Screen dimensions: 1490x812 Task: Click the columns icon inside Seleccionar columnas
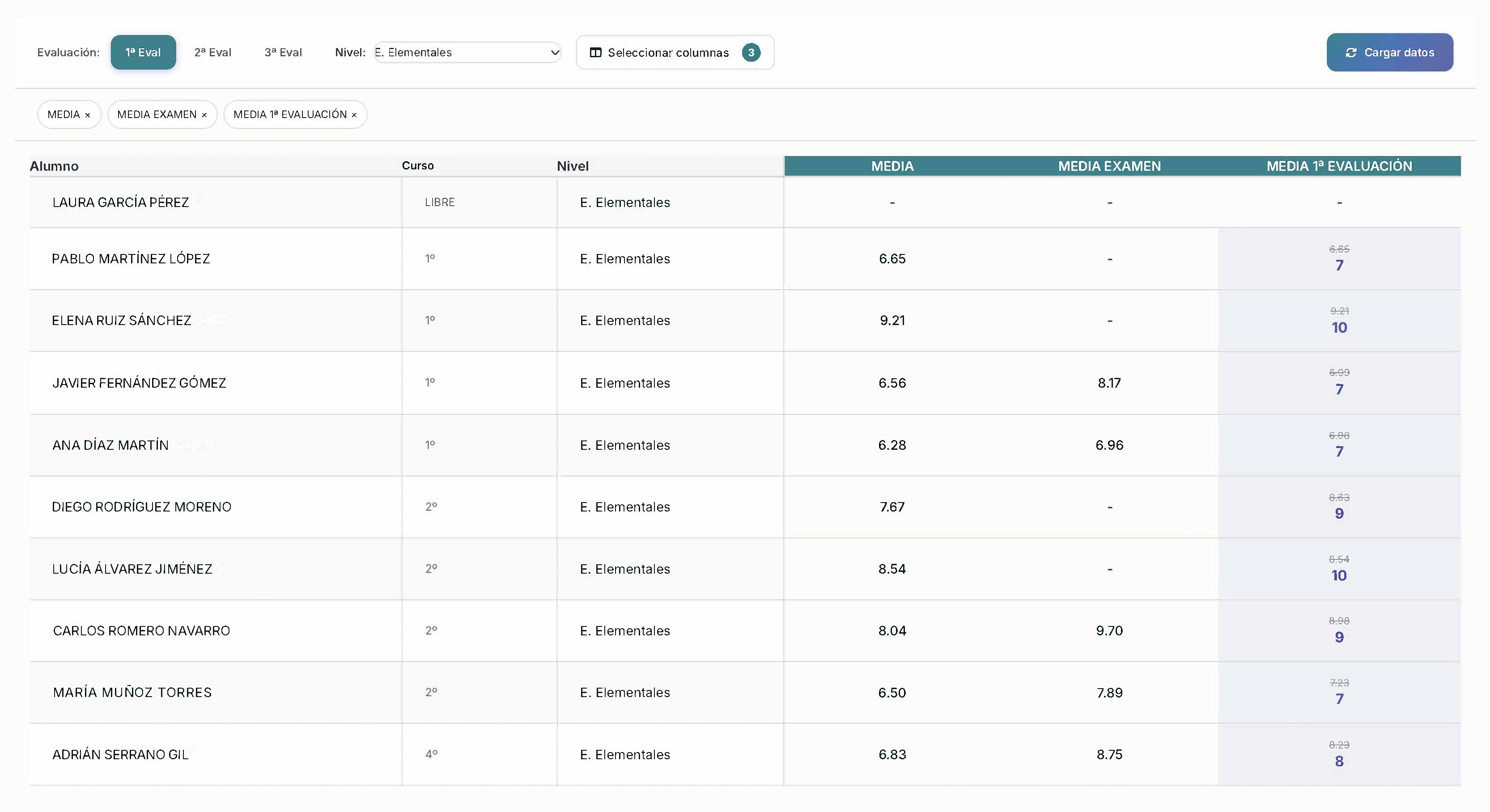pos(595,53)
